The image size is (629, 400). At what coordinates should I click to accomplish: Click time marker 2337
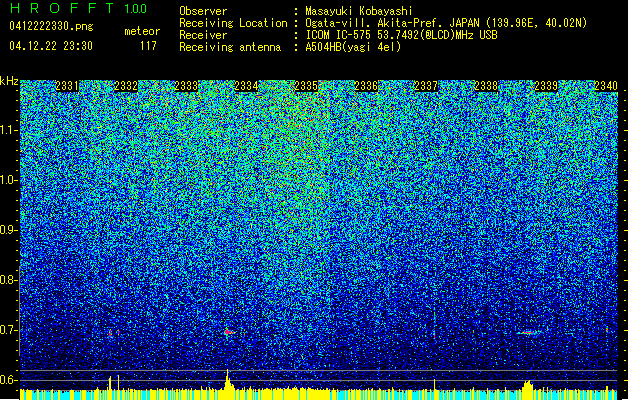coord(426,86)
